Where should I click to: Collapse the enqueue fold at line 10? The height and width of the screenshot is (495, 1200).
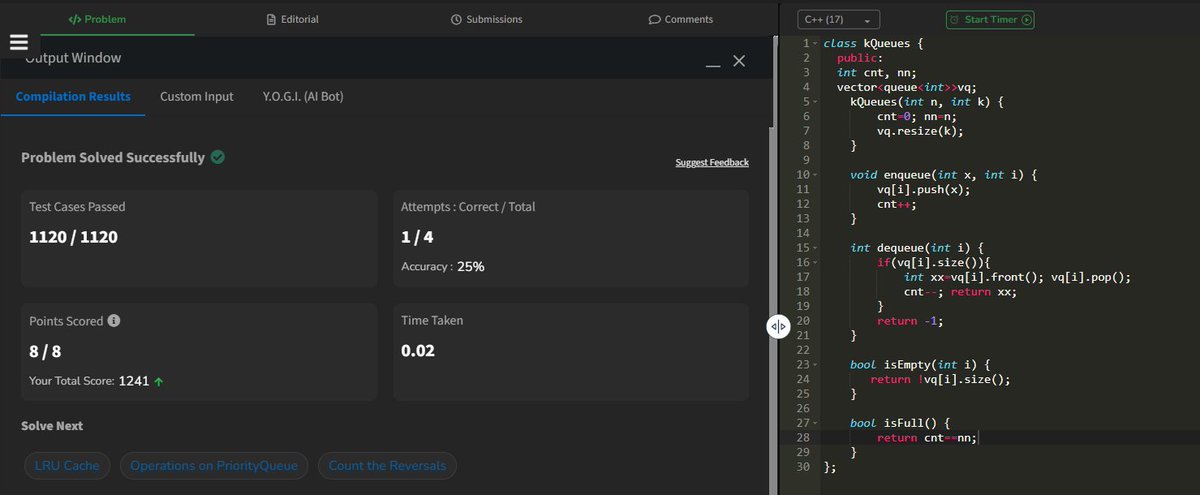816,175
